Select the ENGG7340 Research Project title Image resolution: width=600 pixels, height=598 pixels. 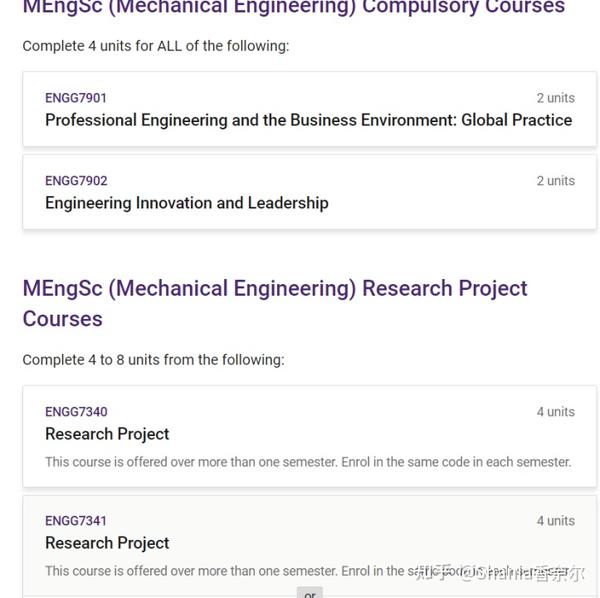click(107, 434)
